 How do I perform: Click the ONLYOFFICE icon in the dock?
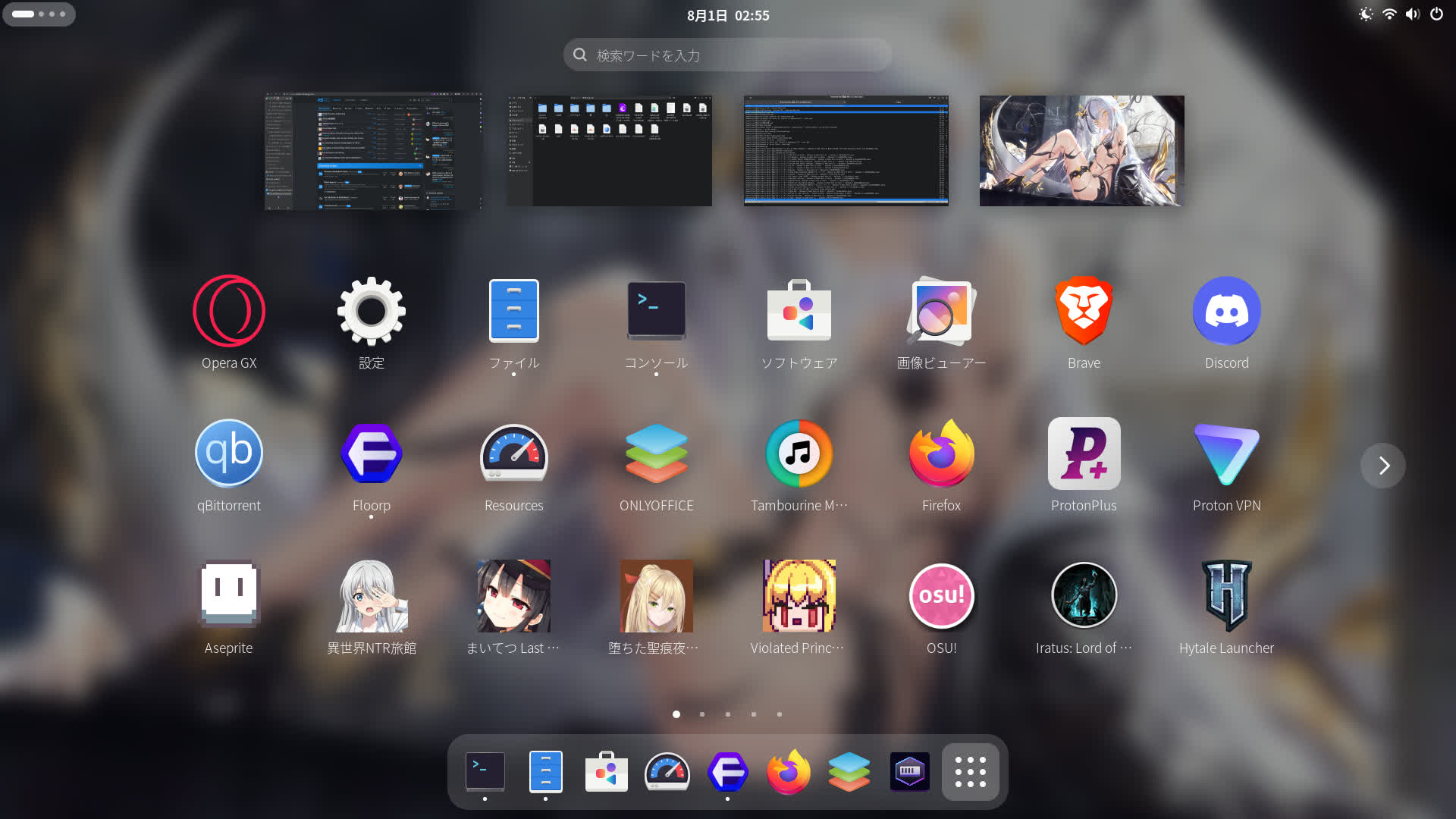tap(849, 772)
